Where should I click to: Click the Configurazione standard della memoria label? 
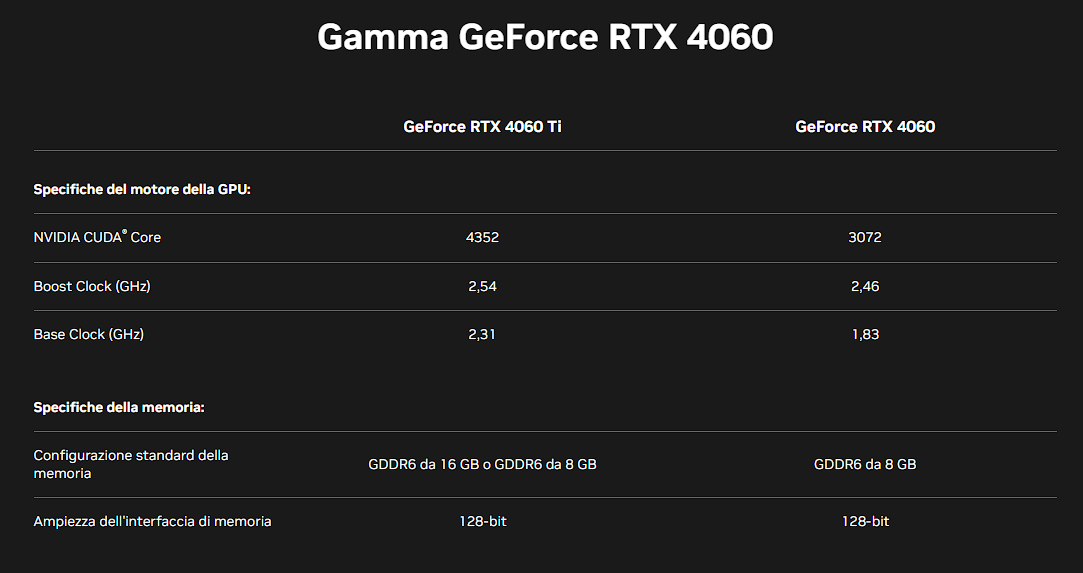[x=131, y=465]
